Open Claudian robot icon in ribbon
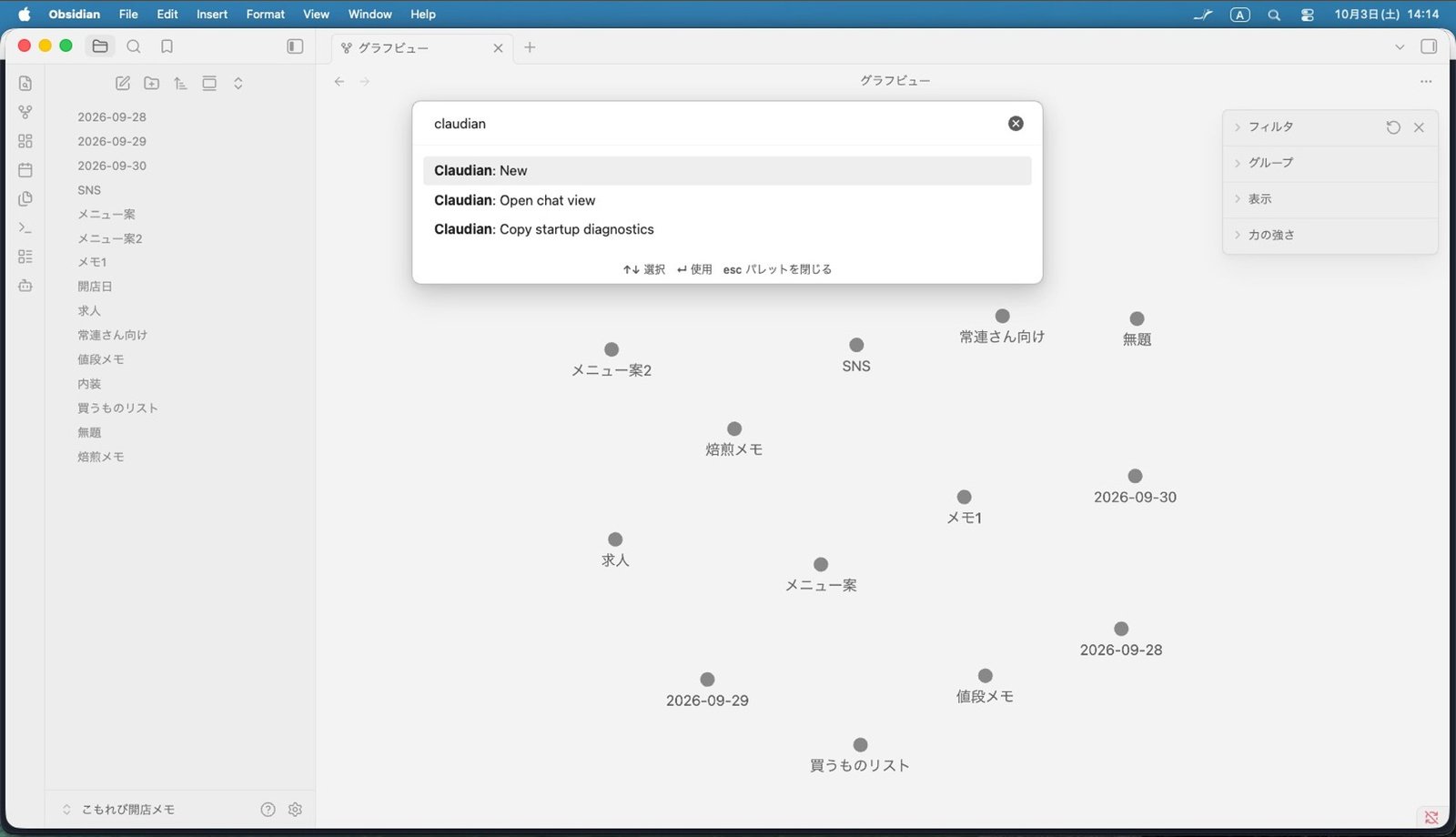1456x837 pixels. [25, 286]
